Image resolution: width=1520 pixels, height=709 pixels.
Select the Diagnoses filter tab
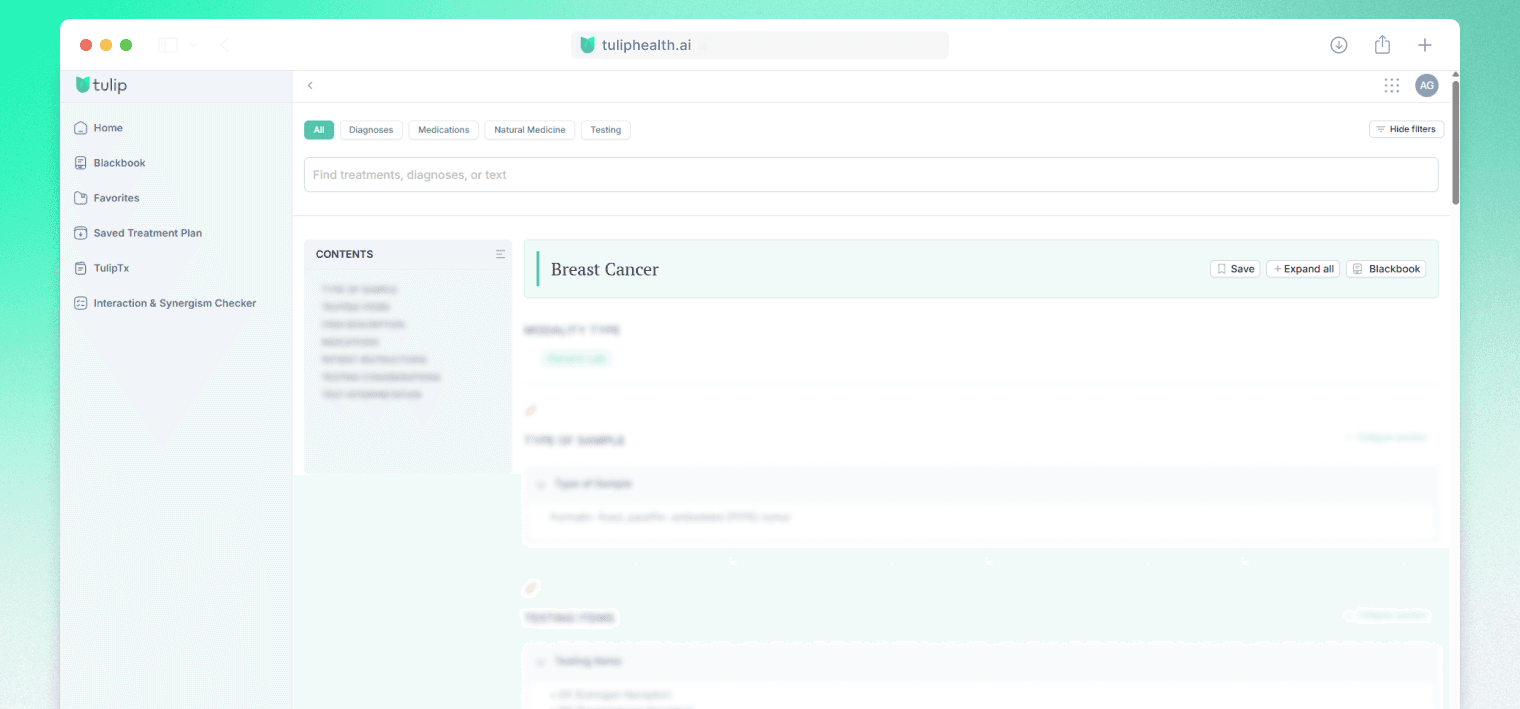click(371, 130)
